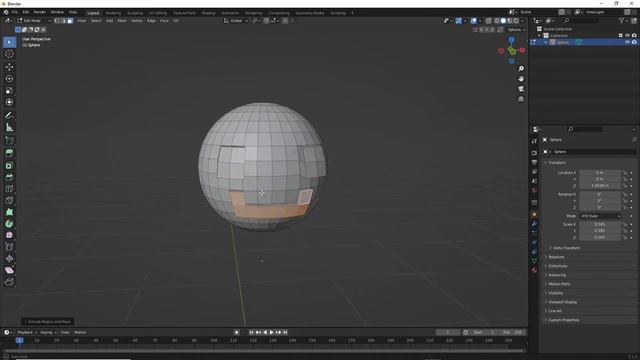The height and width of the screenshot is (360, 640).
Task: Switch to wireframe viewport shading
Action: 497,21
